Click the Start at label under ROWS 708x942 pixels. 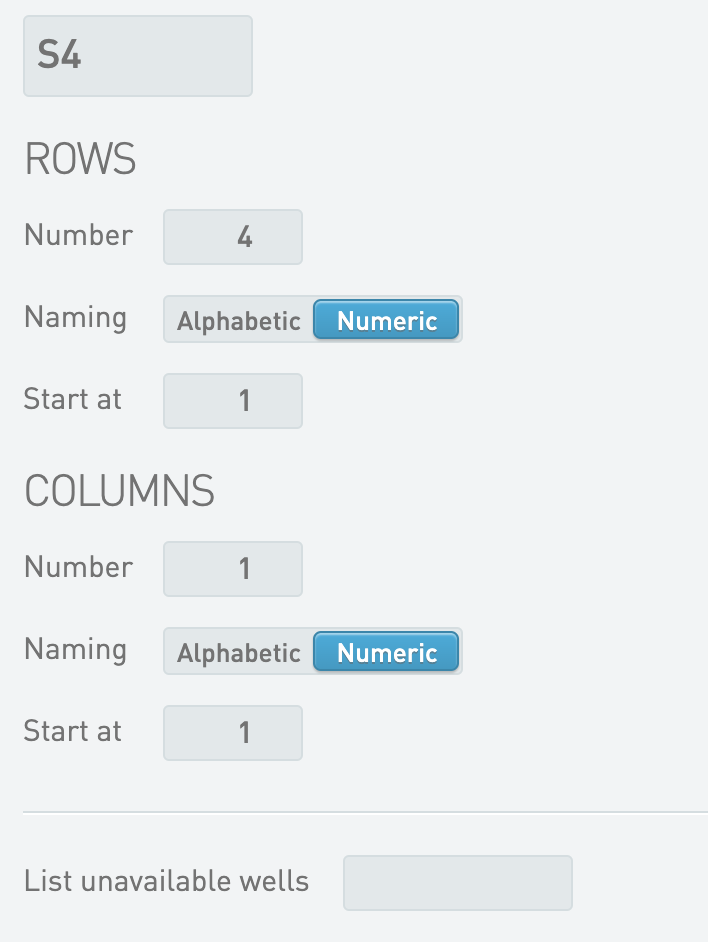[72, 400]
